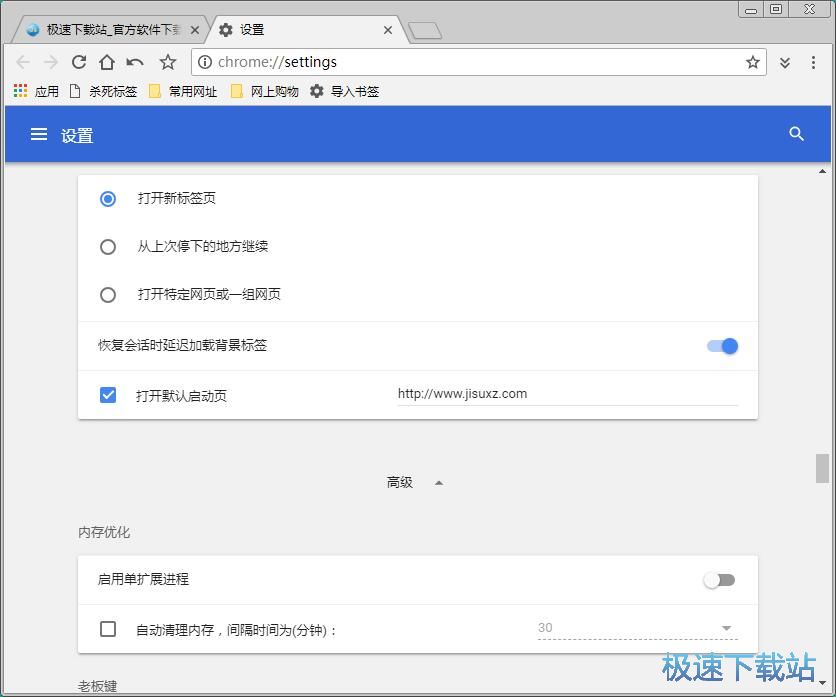The width and height of the screenshot is (836, 697).
Task: Close the 设置 tab
Action: pyautogui.click(x=388, y=30)
